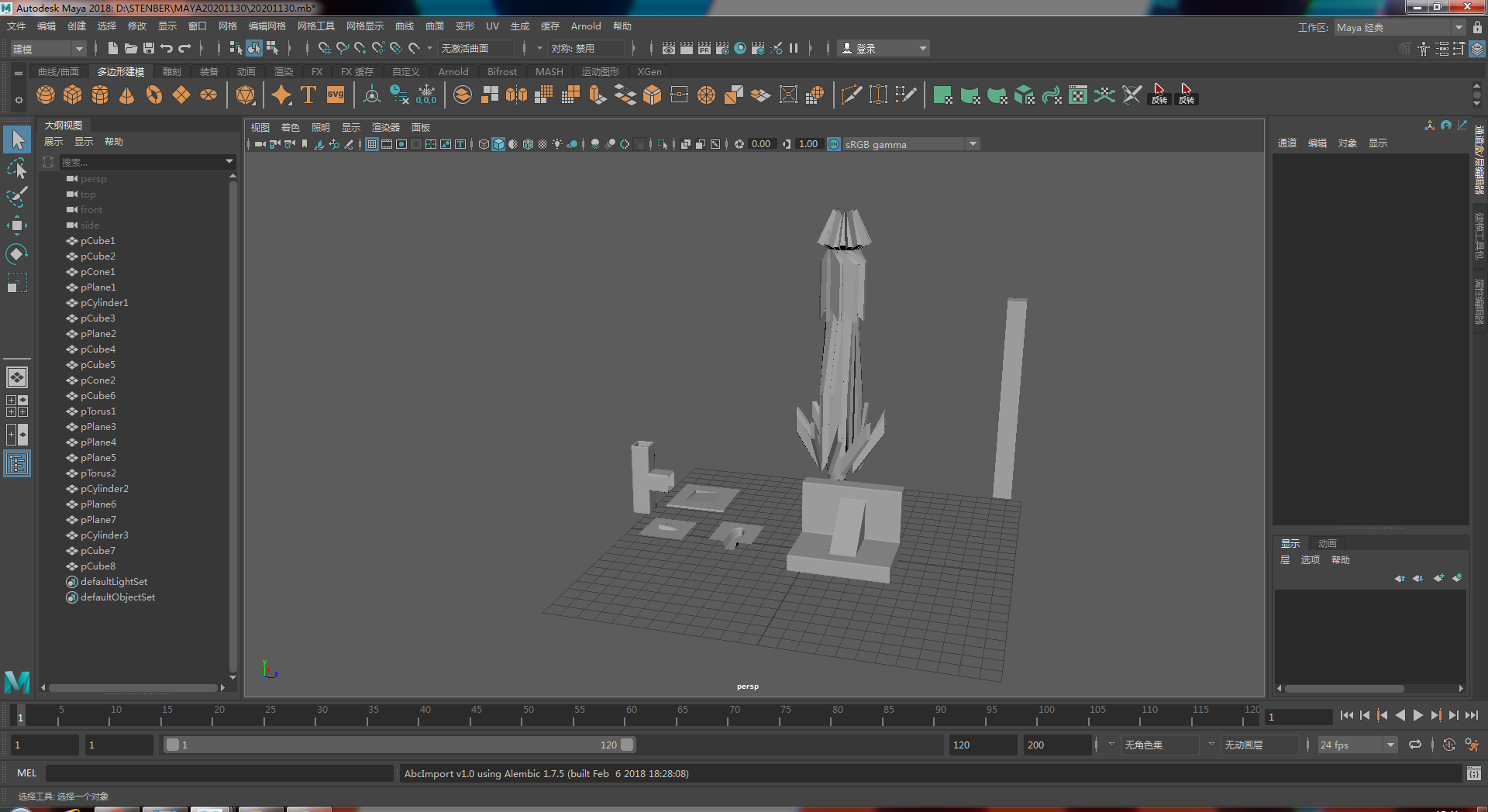Click the Save Scene disk icon
Image resolution: width=1488 pixels, height=812 pixels.
tap(149, 48)
